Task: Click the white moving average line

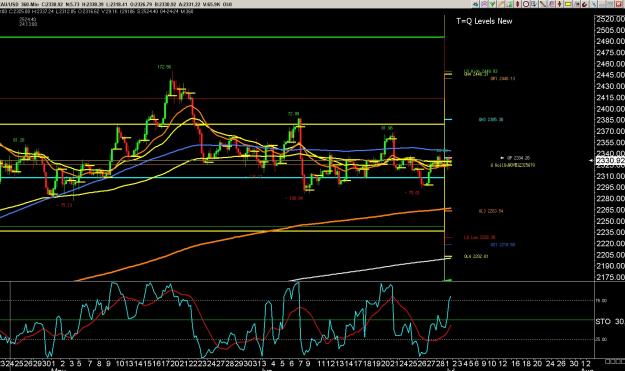Action: [371, 270]
